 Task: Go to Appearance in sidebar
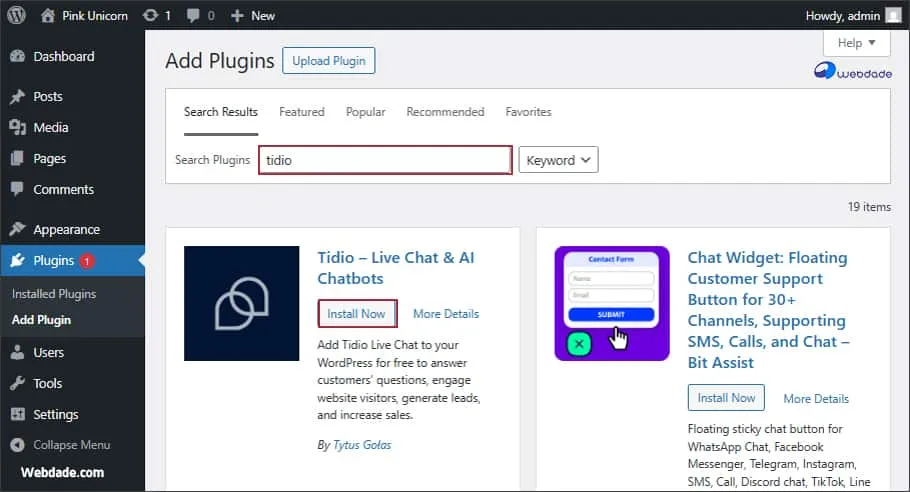[x=66, y=229]
